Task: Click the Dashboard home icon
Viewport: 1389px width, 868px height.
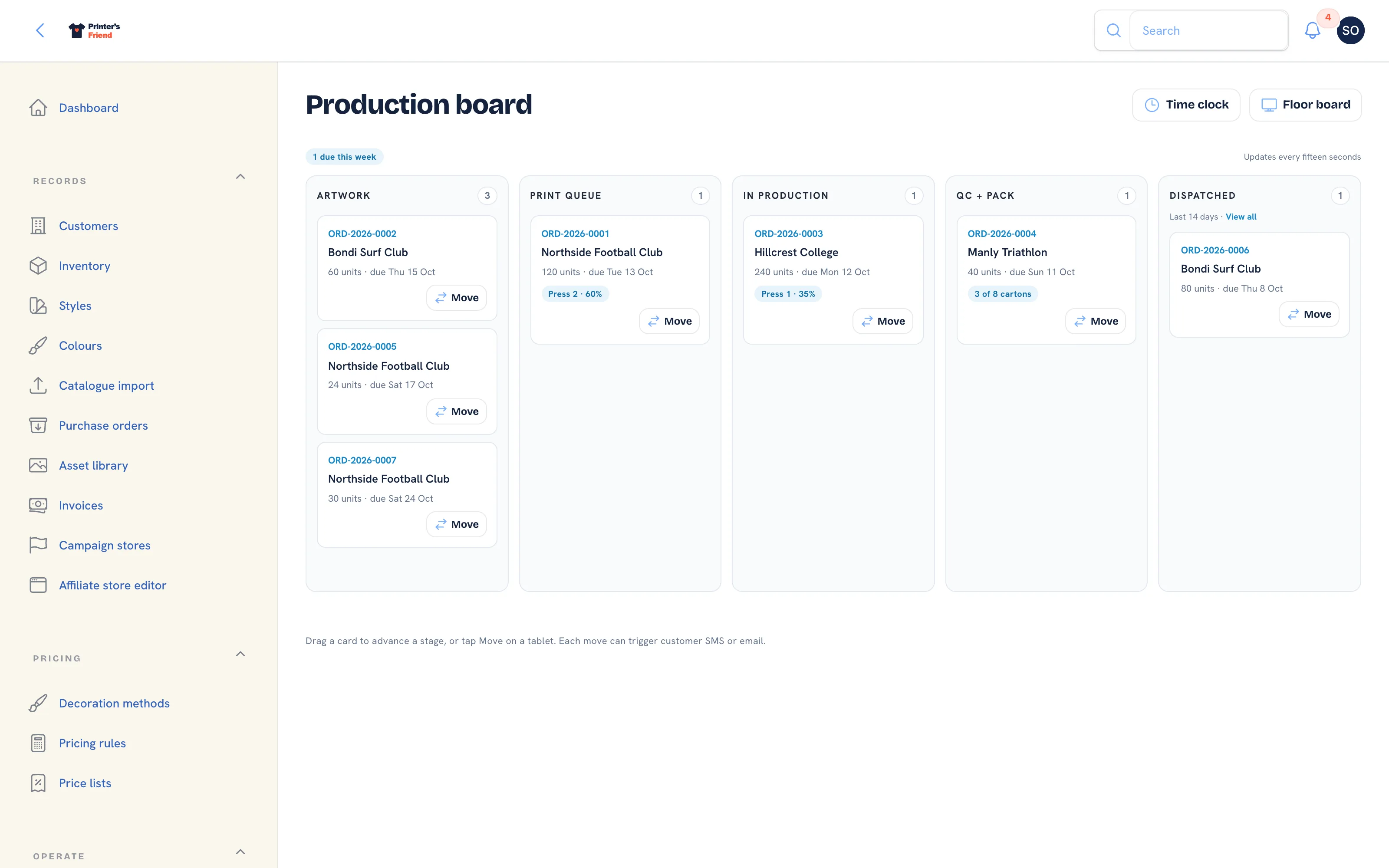Action: click(38, 108)
